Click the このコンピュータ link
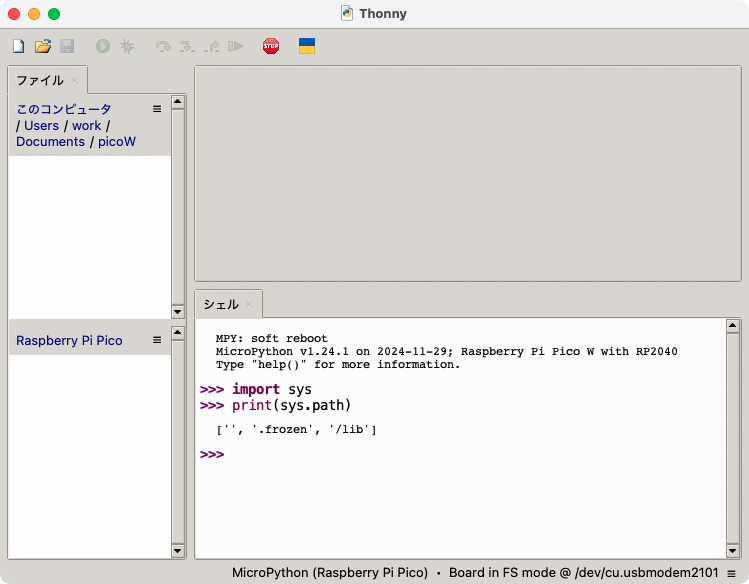The width and height of the screenshot is (749, 584). pos(64,109)
